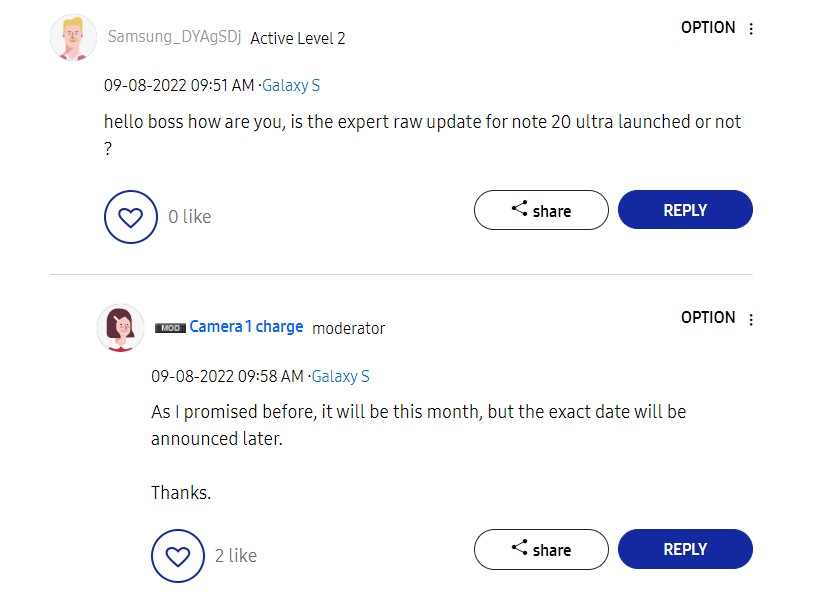The height and width of the screenshot is (601, 831).
Task: Like the moderator's reply with heart icon
Action: 178,556
